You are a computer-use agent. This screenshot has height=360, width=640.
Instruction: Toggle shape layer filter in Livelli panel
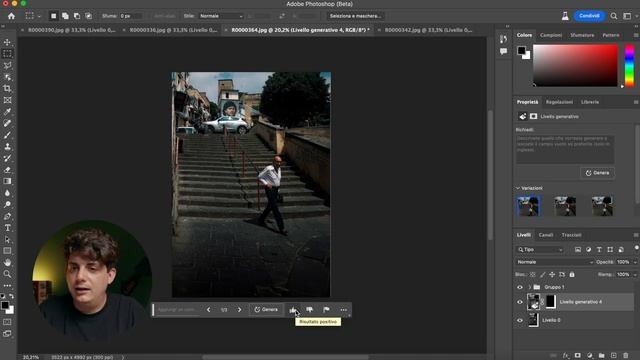[610, 249]
